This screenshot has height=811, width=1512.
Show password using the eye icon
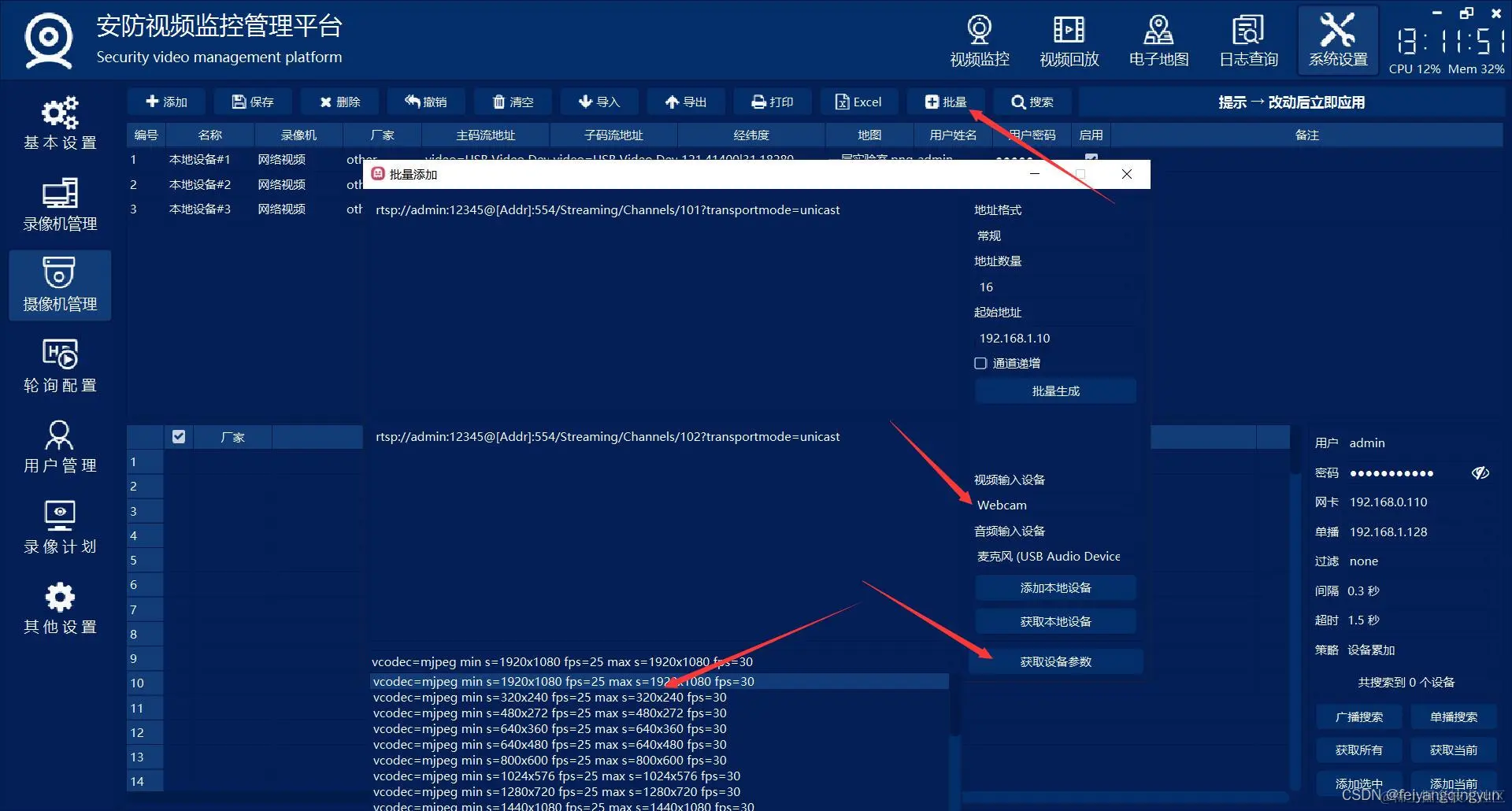click(x=1480, y=472)
